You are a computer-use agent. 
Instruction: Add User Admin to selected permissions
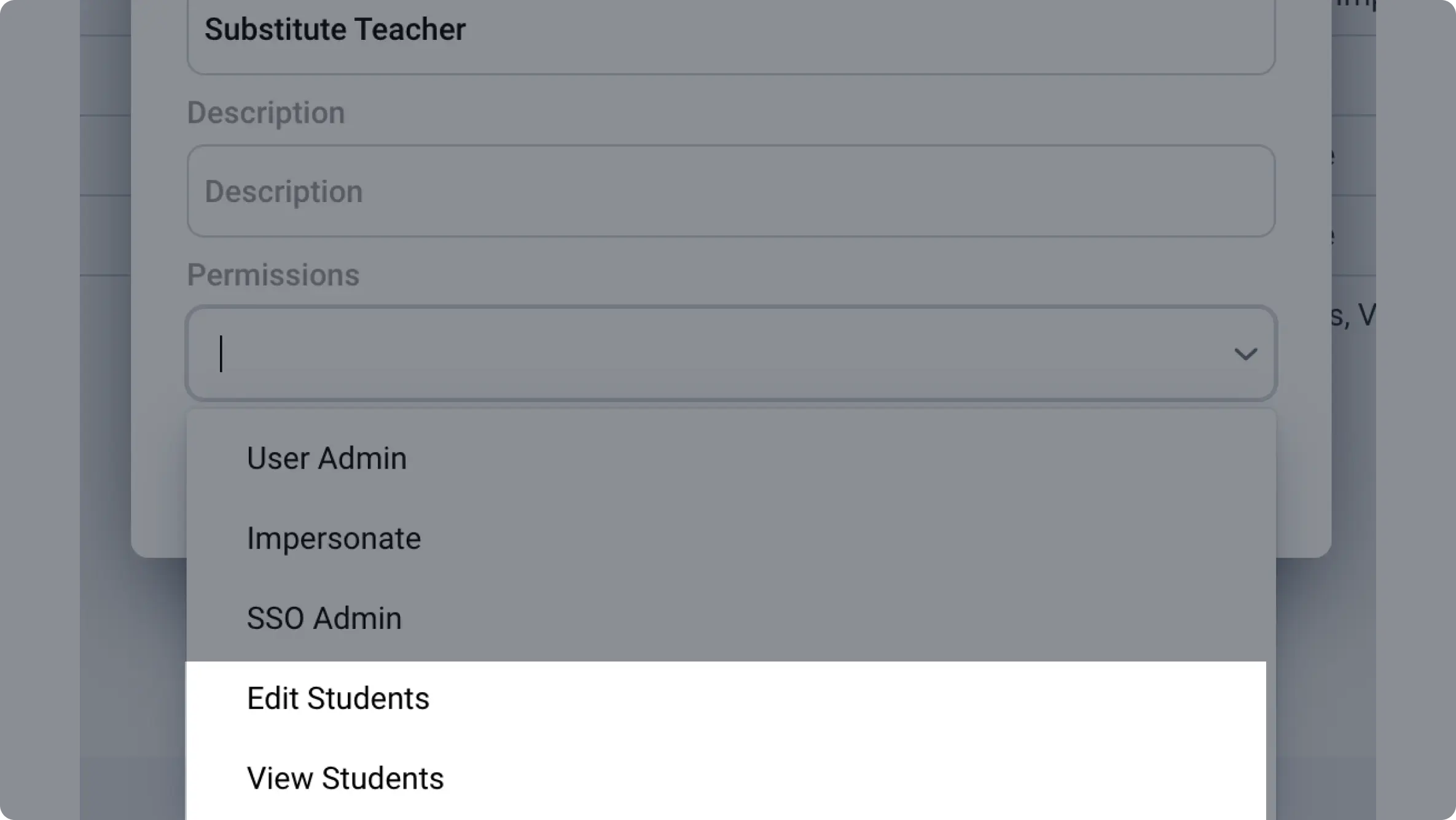coord(326,458)
